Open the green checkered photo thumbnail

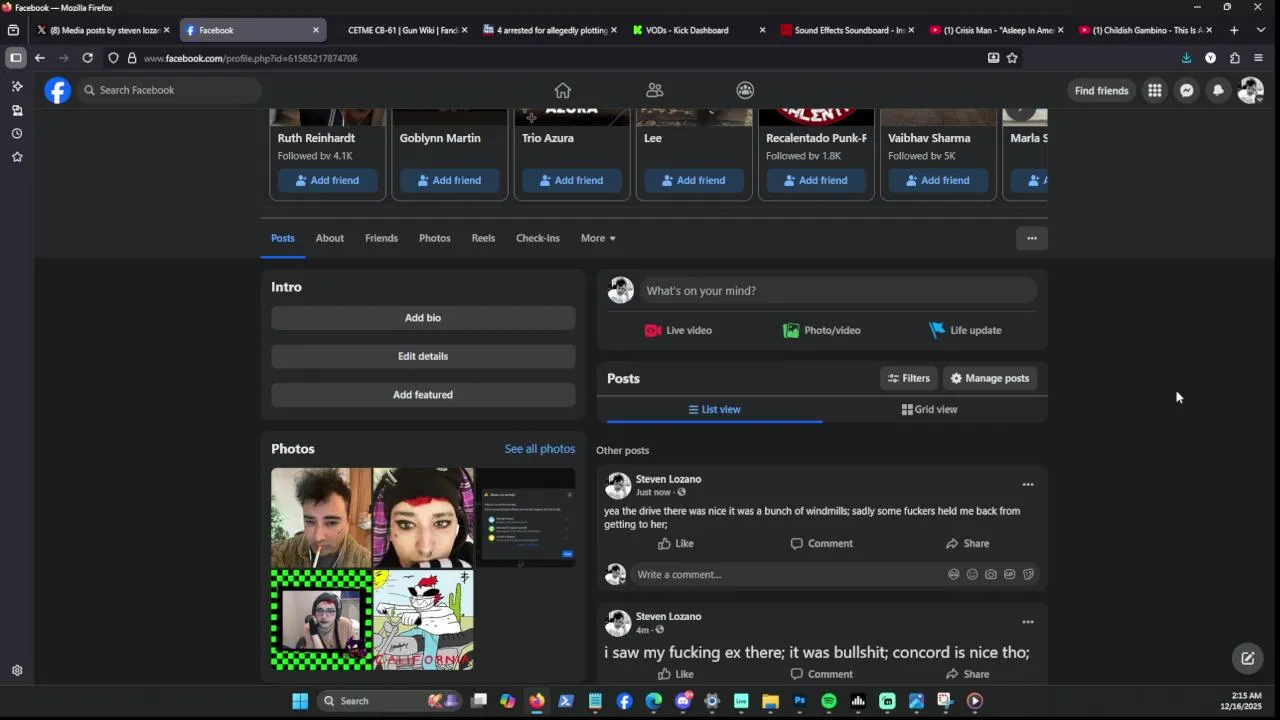pyautogui.click(x=321, y=620)
